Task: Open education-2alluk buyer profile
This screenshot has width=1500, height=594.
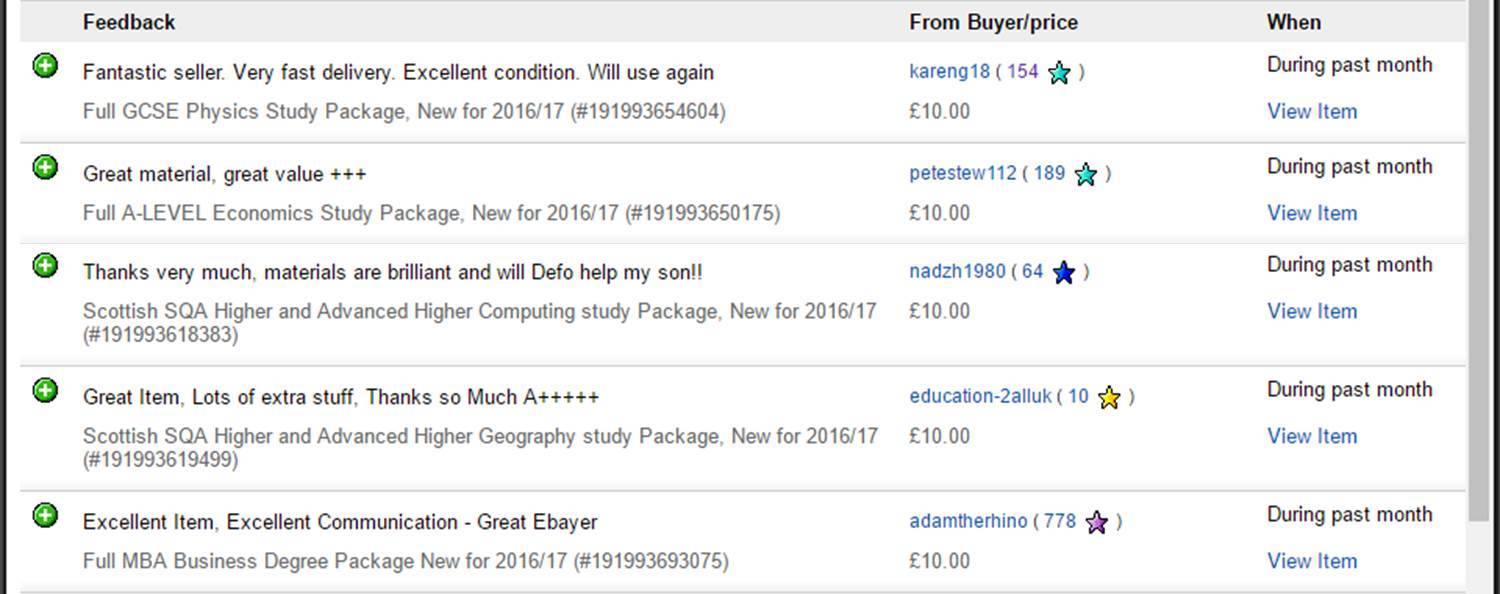Action: pyautogui.click(x=980, y=396)
